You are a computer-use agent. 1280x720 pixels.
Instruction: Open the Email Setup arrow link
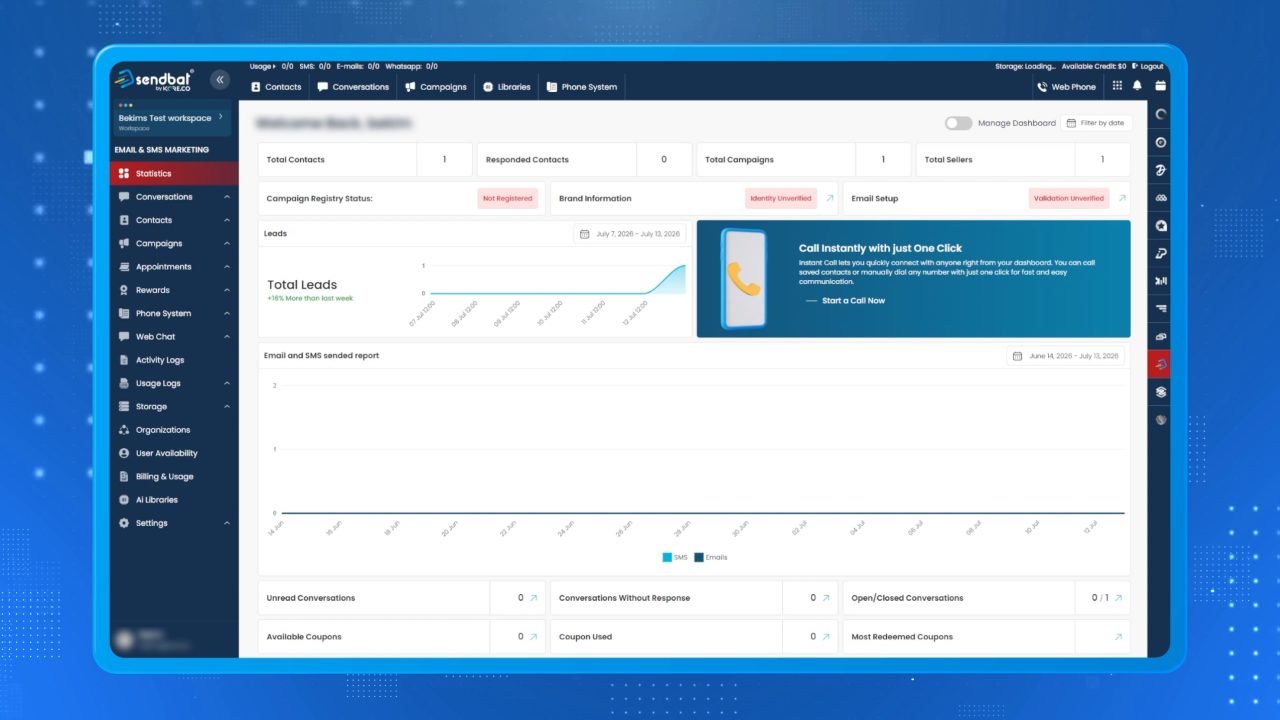point(1122,198)
